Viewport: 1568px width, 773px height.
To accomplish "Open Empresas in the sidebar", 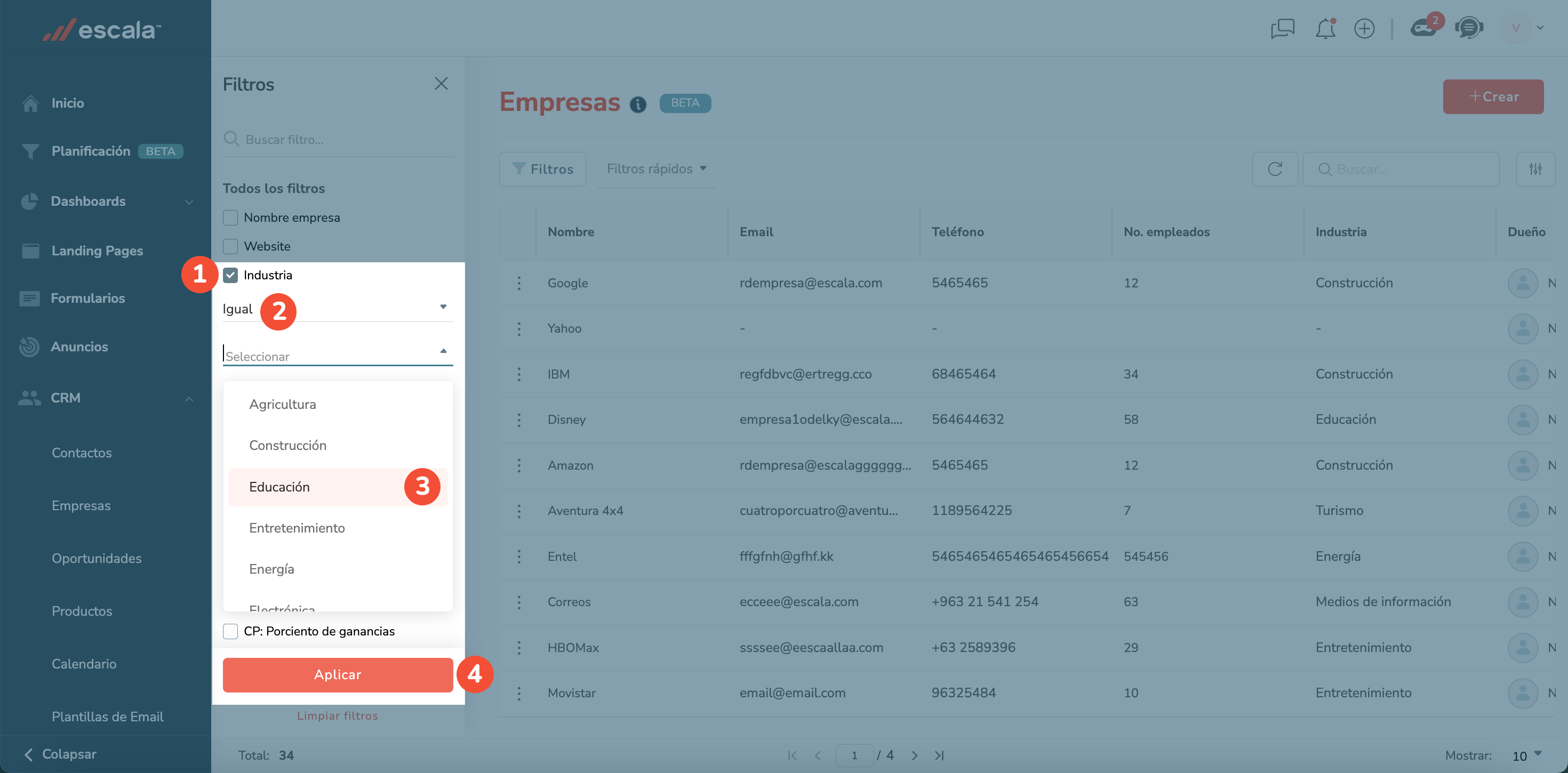I will 81,505.
